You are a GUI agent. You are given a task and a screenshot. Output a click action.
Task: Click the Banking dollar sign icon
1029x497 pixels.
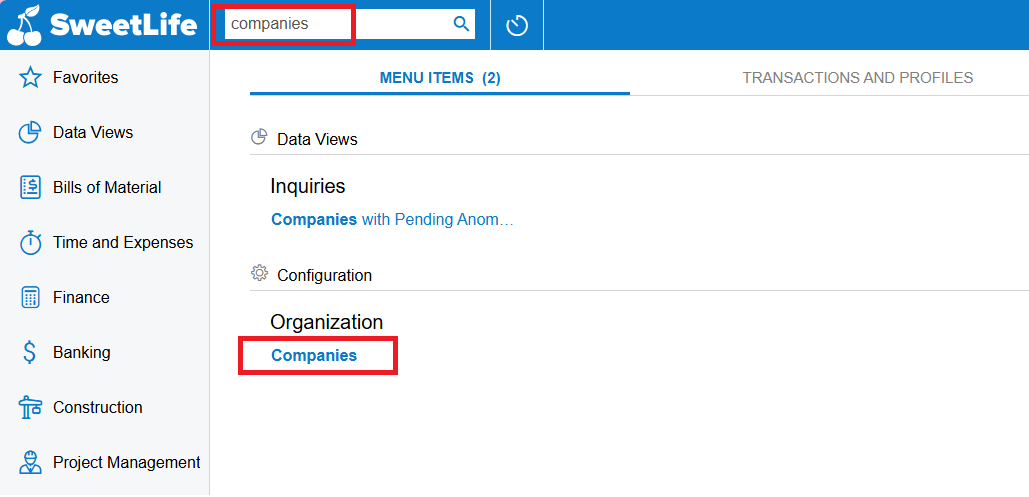pyautogui.click(x=30, y=353)
